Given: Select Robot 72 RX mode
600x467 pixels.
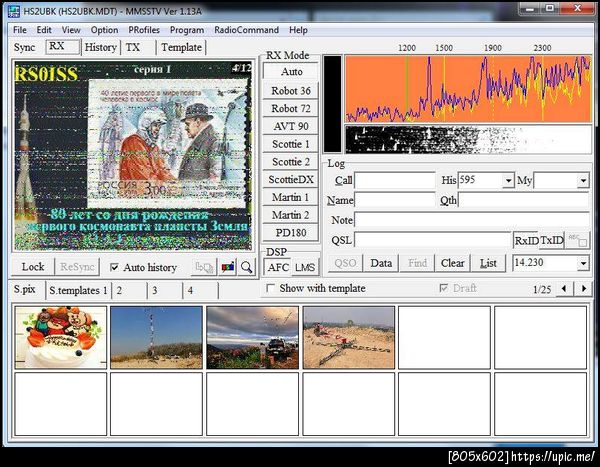Looking at the screenshot, I should [x=291, y=108].
